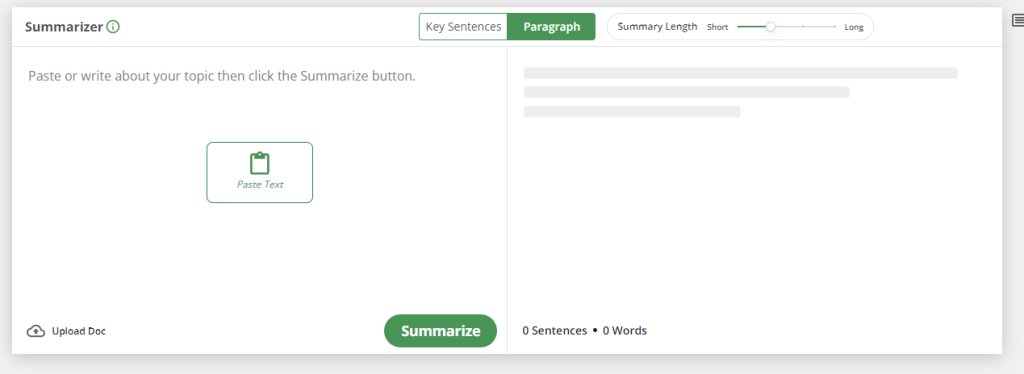Image resolution: width=1024 pixels, height=374 pixels.
Task: Click the info icon beside Summarizer
Action: point(113,27)
